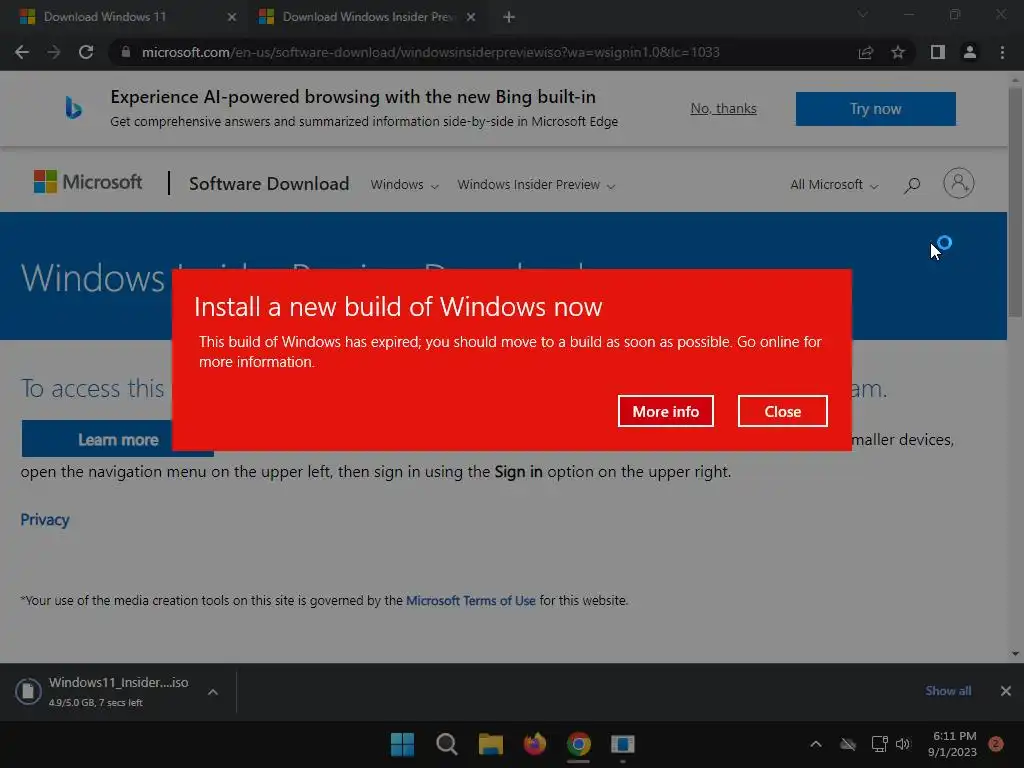This screenshot has width=1024, height=768.
Task: Close the Download Windows 11 tab
Action: click(x=232, y=17)
